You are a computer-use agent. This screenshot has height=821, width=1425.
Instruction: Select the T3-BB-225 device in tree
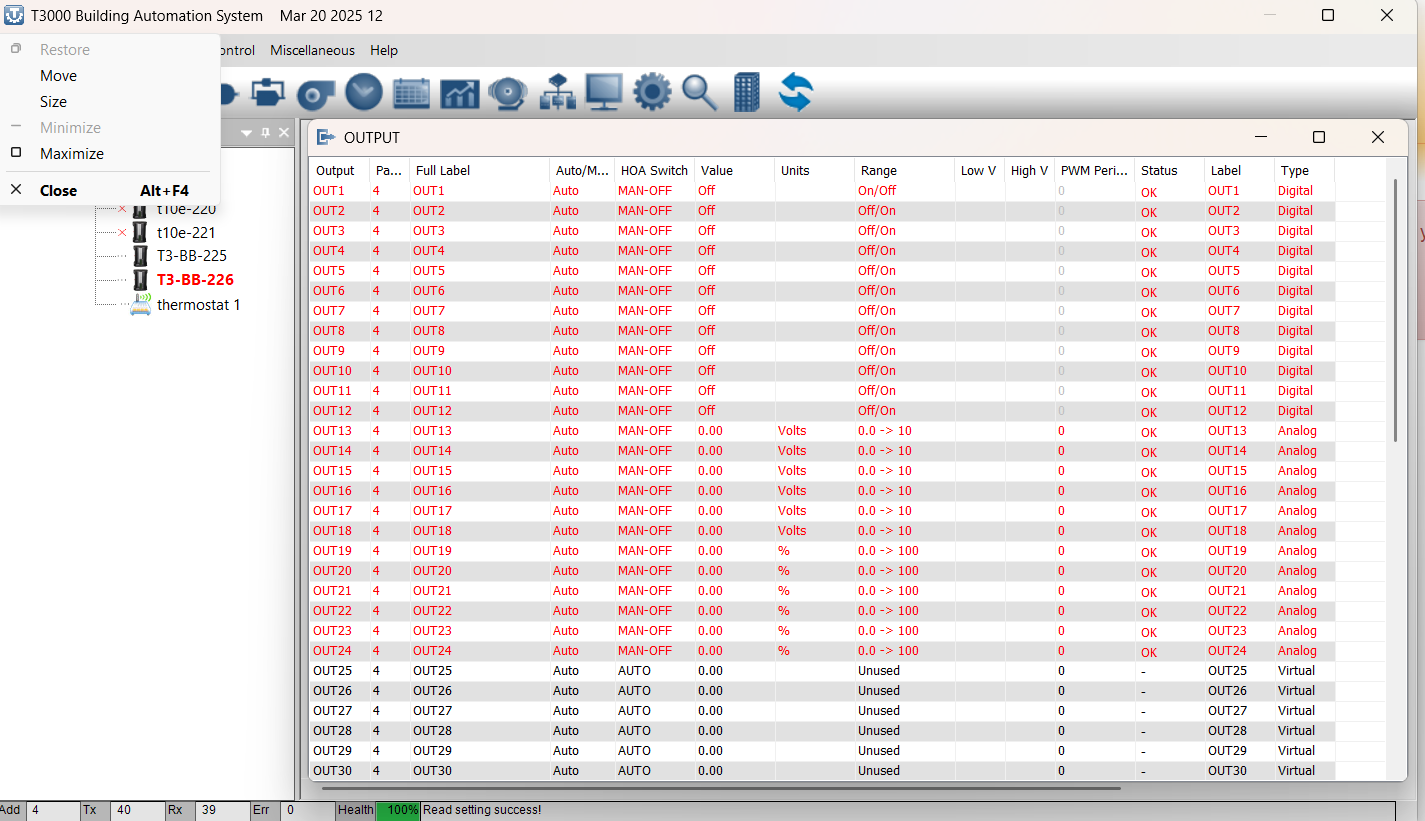[x=191, y=256]
